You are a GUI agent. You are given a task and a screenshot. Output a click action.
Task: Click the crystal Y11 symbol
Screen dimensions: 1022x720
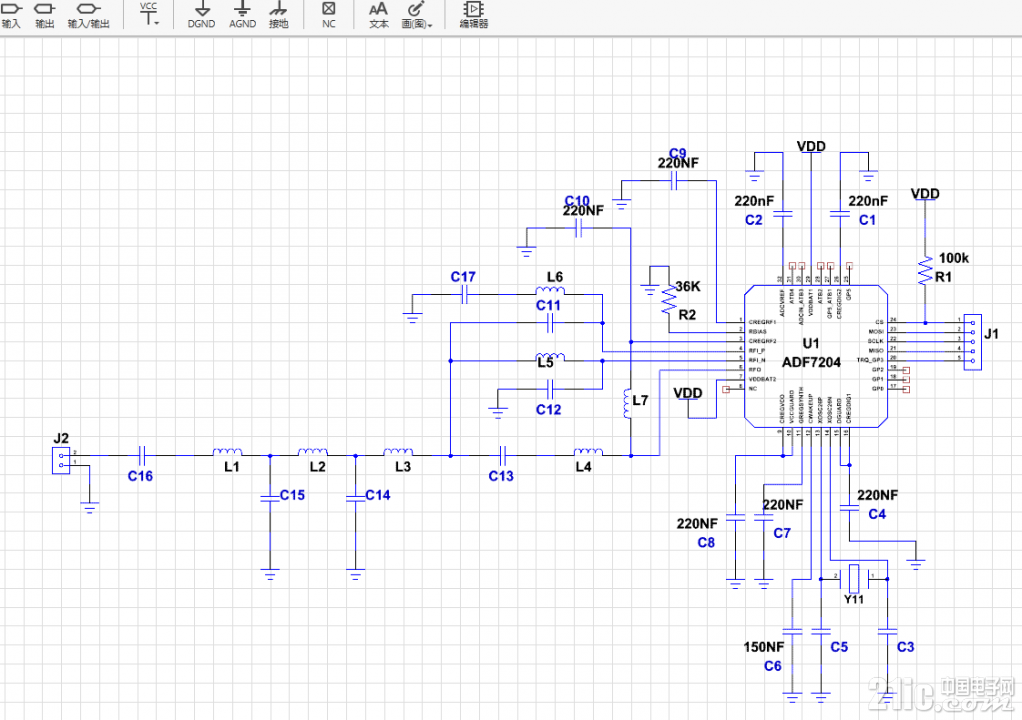click(x=854, y=578)
